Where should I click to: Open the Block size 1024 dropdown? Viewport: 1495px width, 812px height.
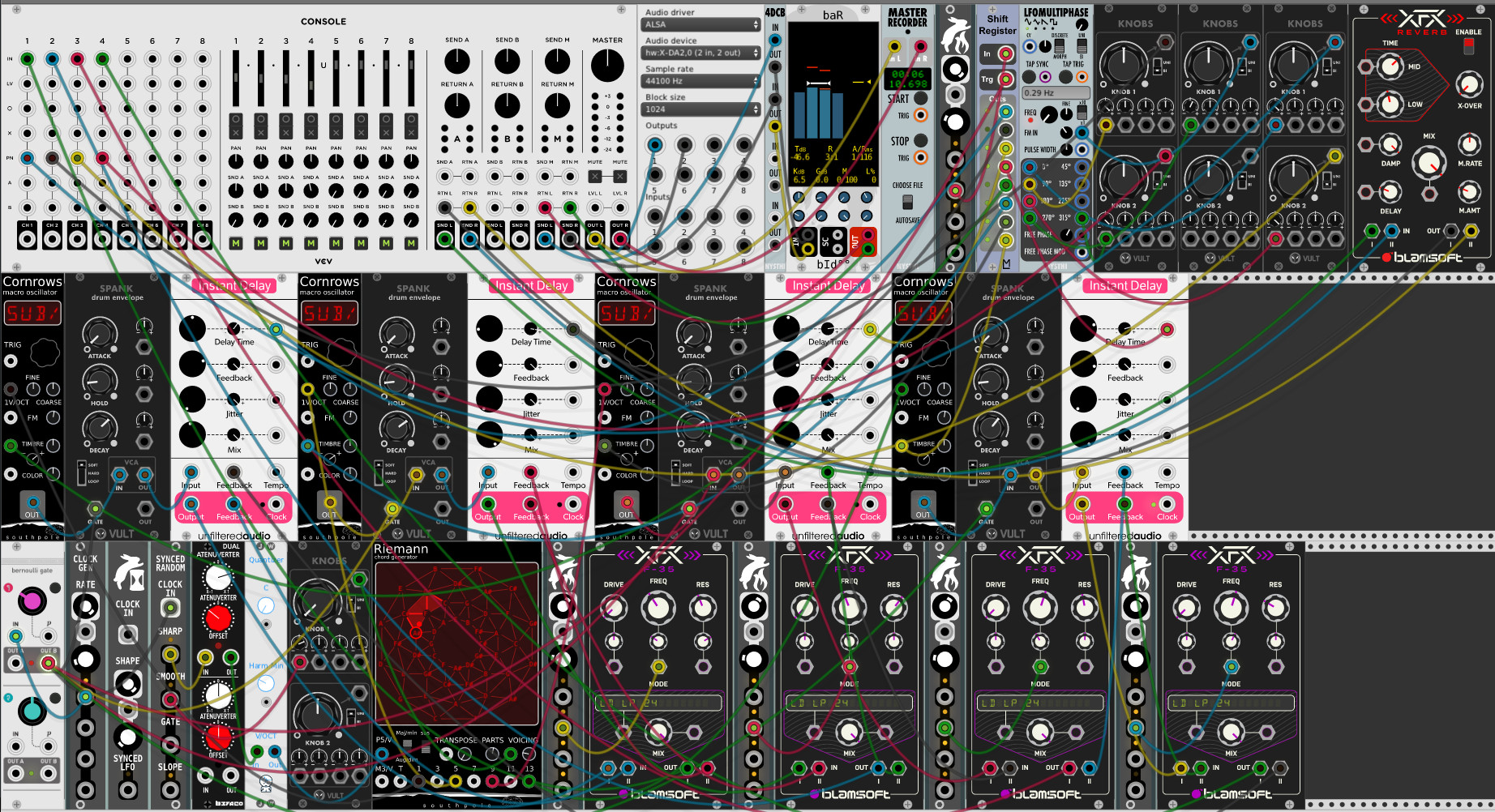pyautogui.click(x=701, y=109)
